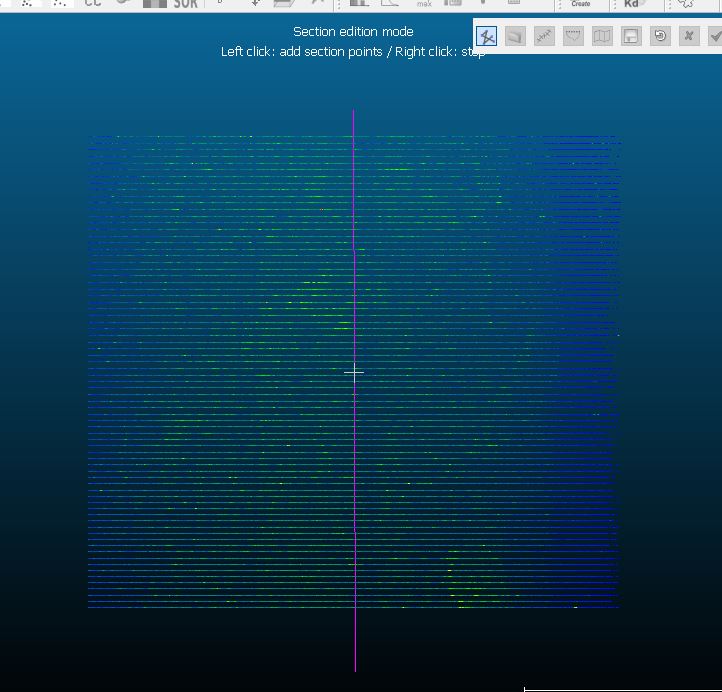Open the SOR filter tool
This screenshot has height=692, width=722.
185,4
